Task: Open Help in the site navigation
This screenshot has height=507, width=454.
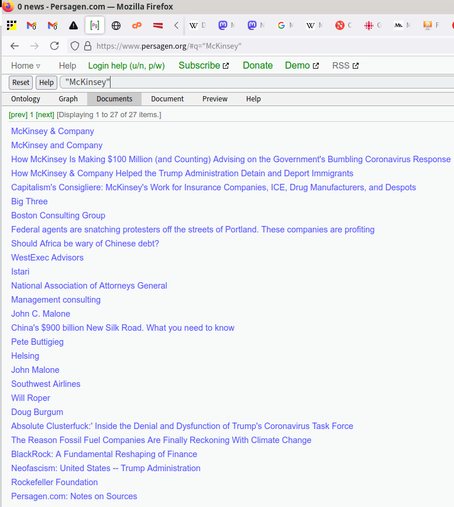Action: [67, 66]
